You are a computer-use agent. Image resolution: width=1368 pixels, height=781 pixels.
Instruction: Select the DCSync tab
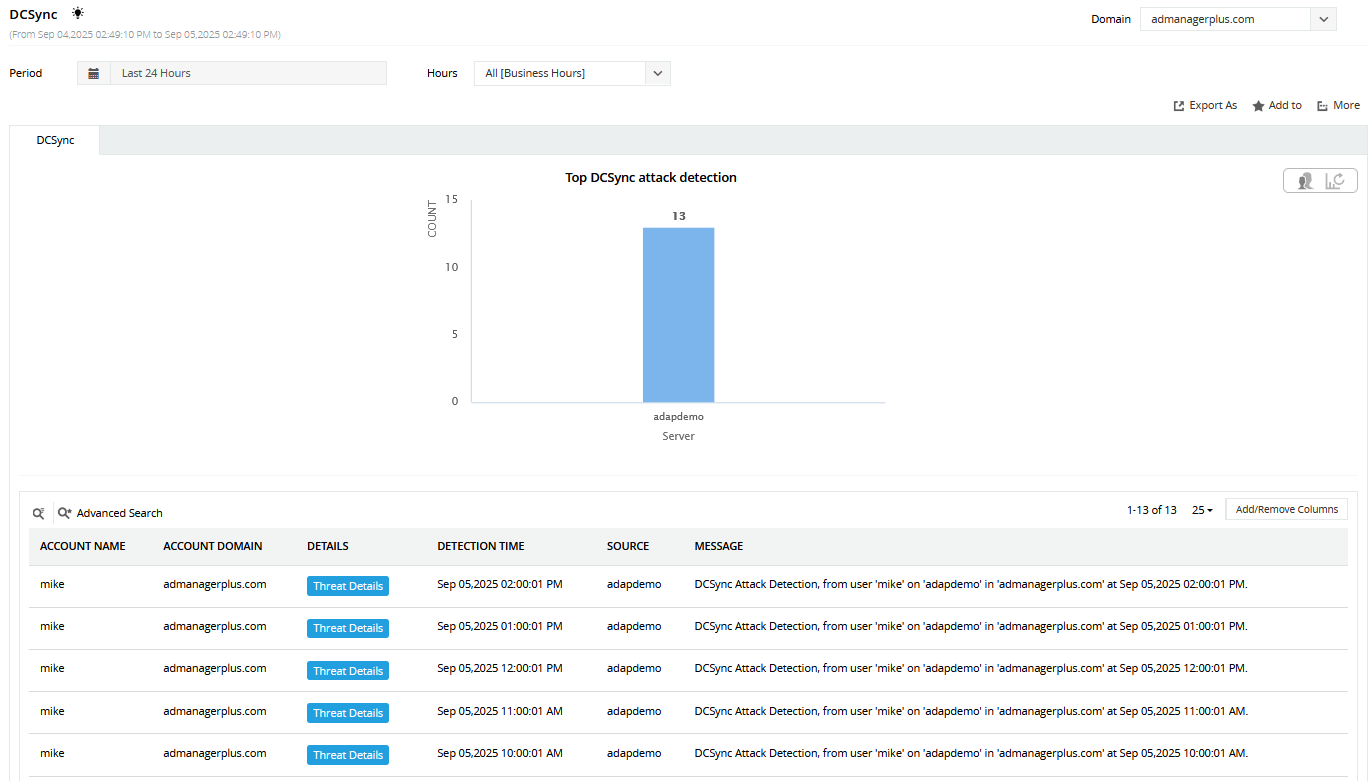click(x=55, y=140)
